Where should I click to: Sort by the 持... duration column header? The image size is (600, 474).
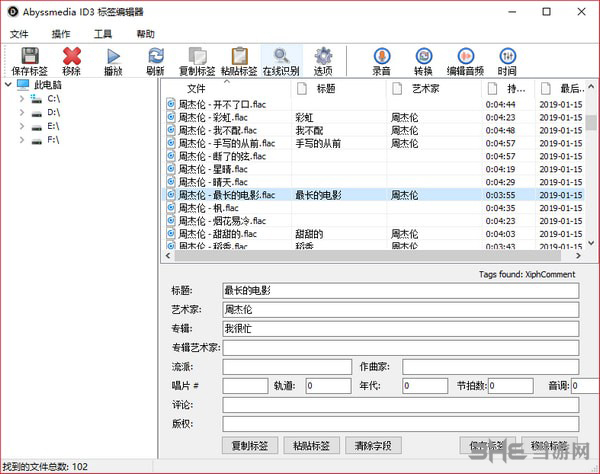[x=508, y=89]
